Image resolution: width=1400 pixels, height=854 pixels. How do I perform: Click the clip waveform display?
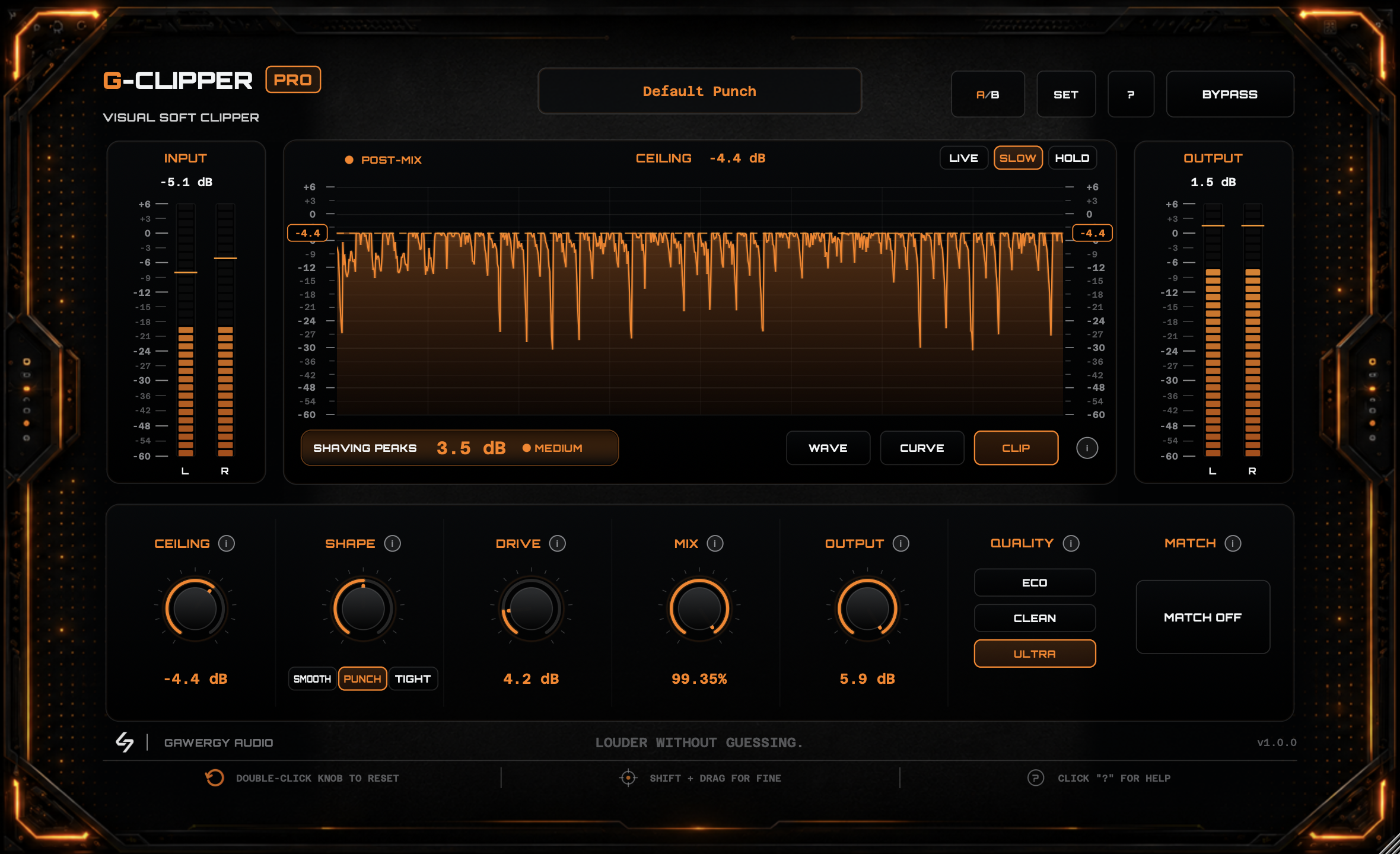(700, 301)
